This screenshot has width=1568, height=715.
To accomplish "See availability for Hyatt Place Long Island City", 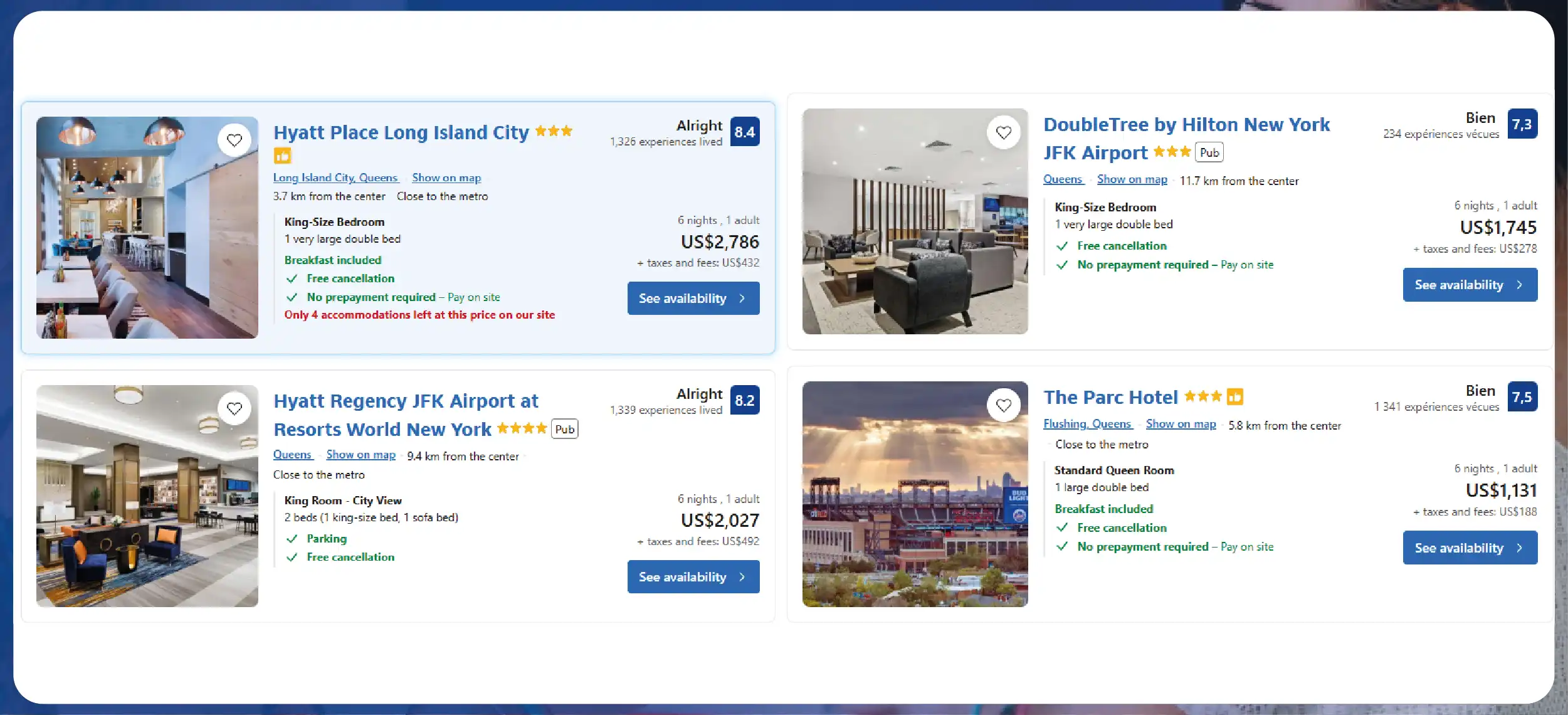I will click(693, 299).
